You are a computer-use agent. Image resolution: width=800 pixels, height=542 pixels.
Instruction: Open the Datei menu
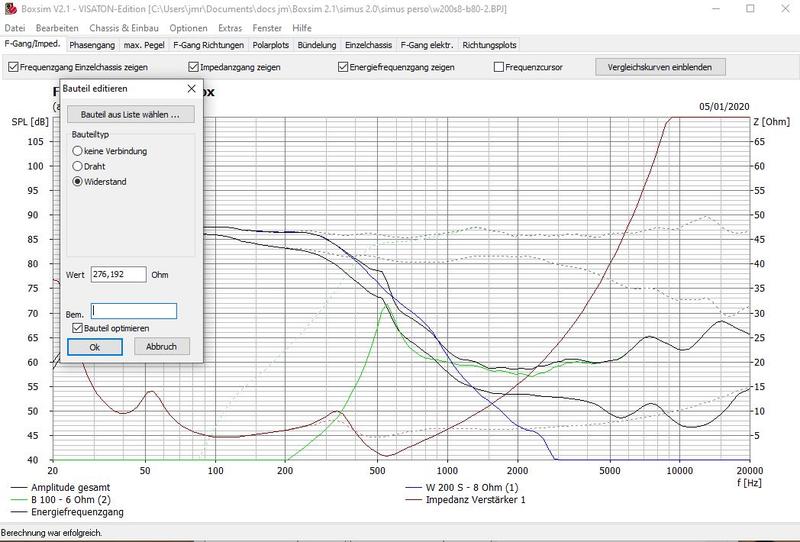pyautogui.click(x=17, y=28)
